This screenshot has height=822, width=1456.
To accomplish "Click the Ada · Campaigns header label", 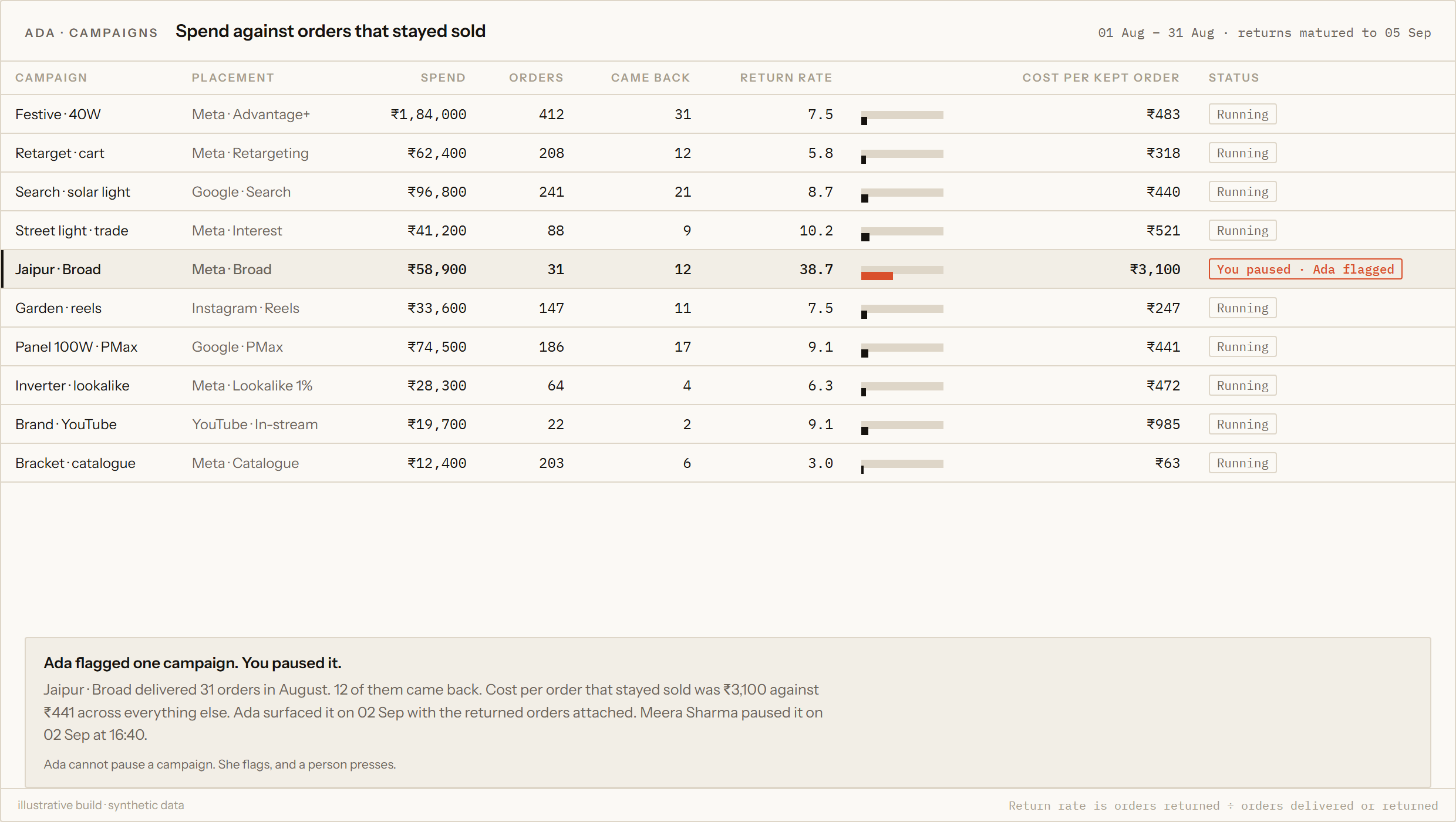I will click(92, 33).
